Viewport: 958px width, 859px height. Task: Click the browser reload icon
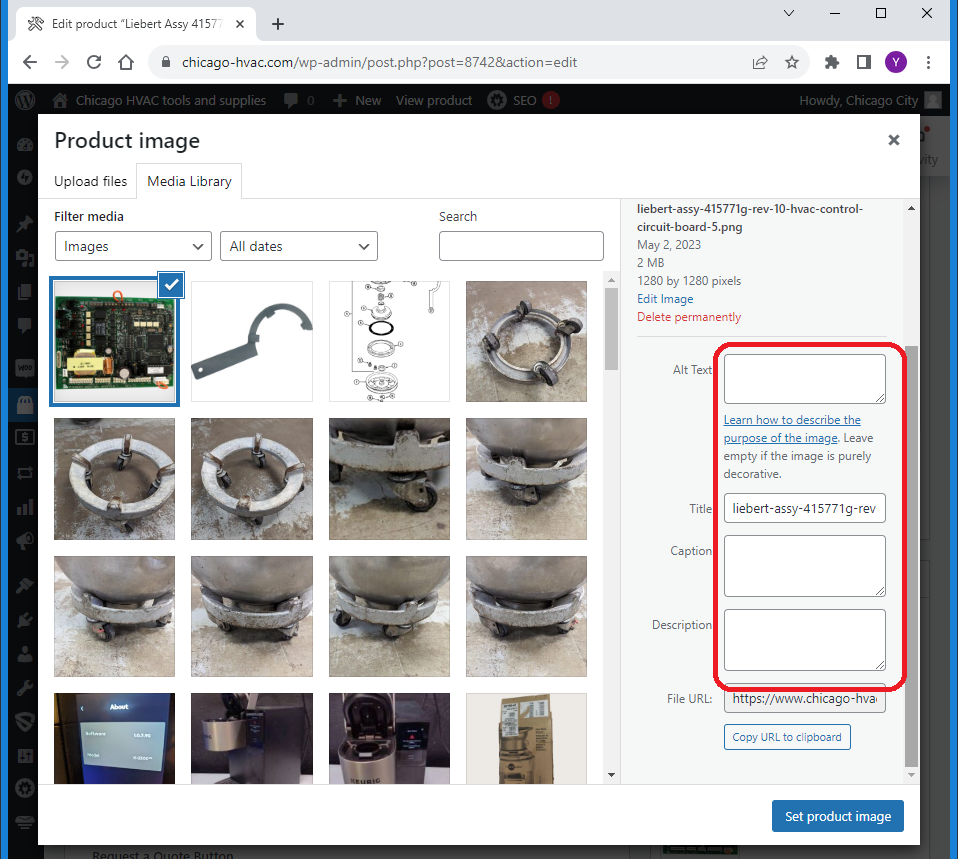point(94,62)
